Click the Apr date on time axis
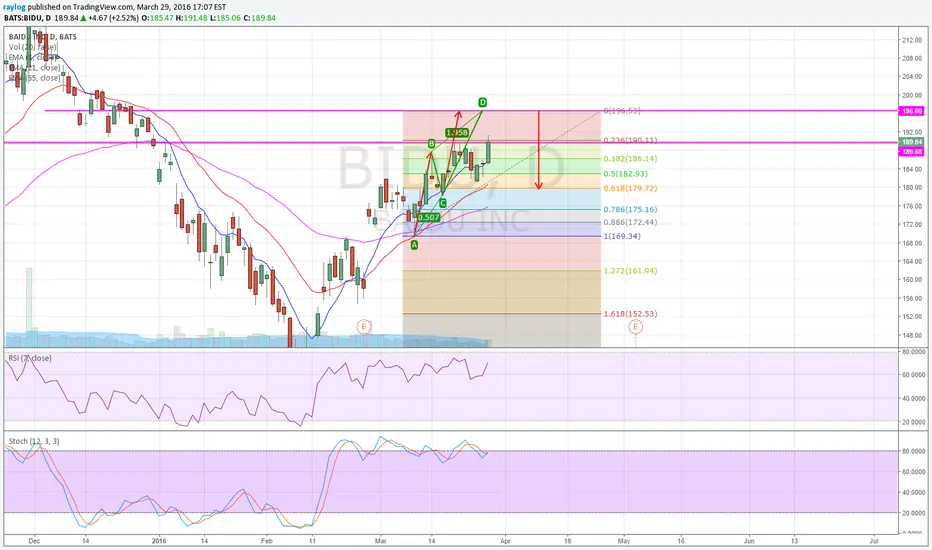The height and width of the screenshot is (550, 932). tap(505, 541)
